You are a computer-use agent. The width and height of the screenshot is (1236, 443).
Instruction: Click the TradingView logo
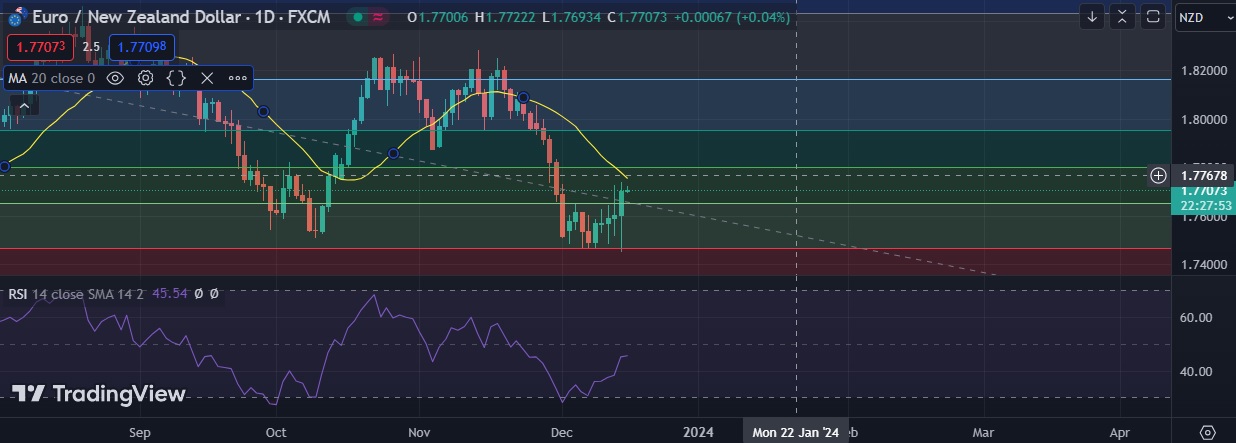pos(99,394)
